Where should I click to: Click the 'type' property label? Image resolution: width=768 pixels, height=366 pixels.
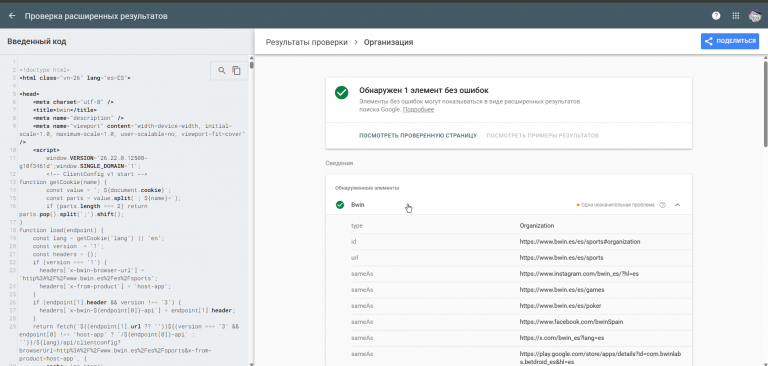(357, 226)
